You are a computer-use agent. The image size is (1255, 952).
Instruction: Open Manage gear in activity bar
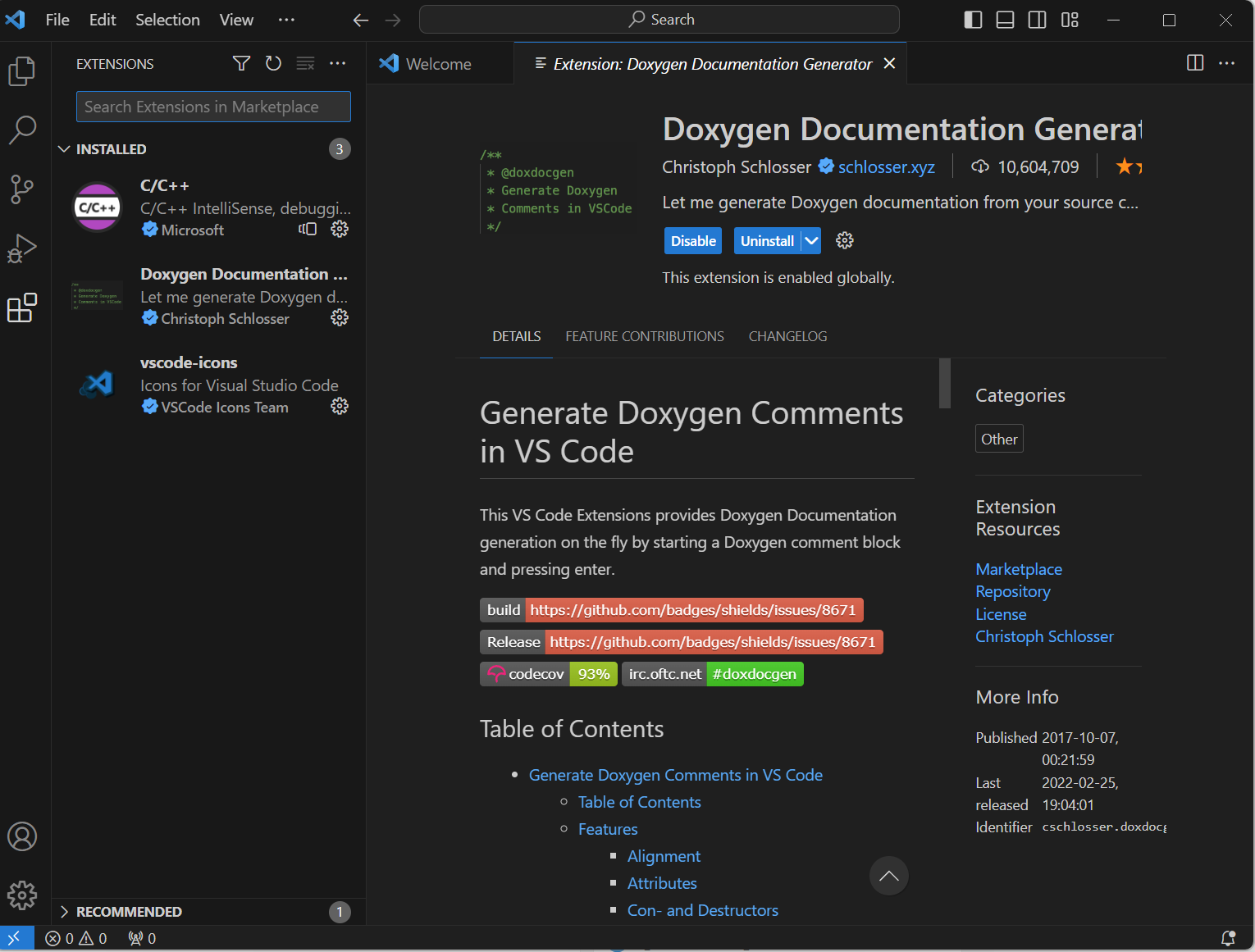(22, 895)
